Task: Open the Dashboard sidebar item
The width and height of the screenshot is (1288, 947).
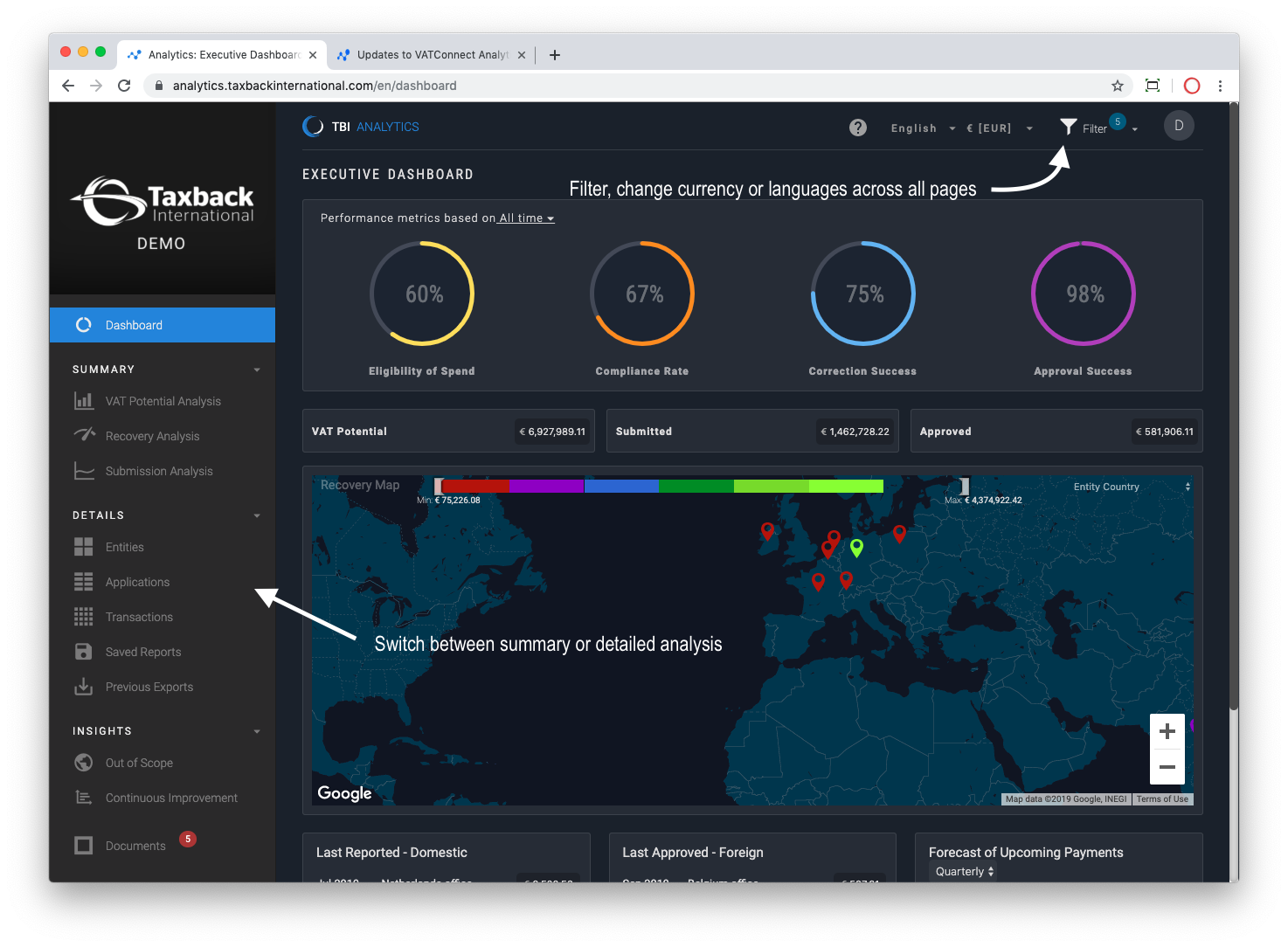Action: (x=163, y=325)
